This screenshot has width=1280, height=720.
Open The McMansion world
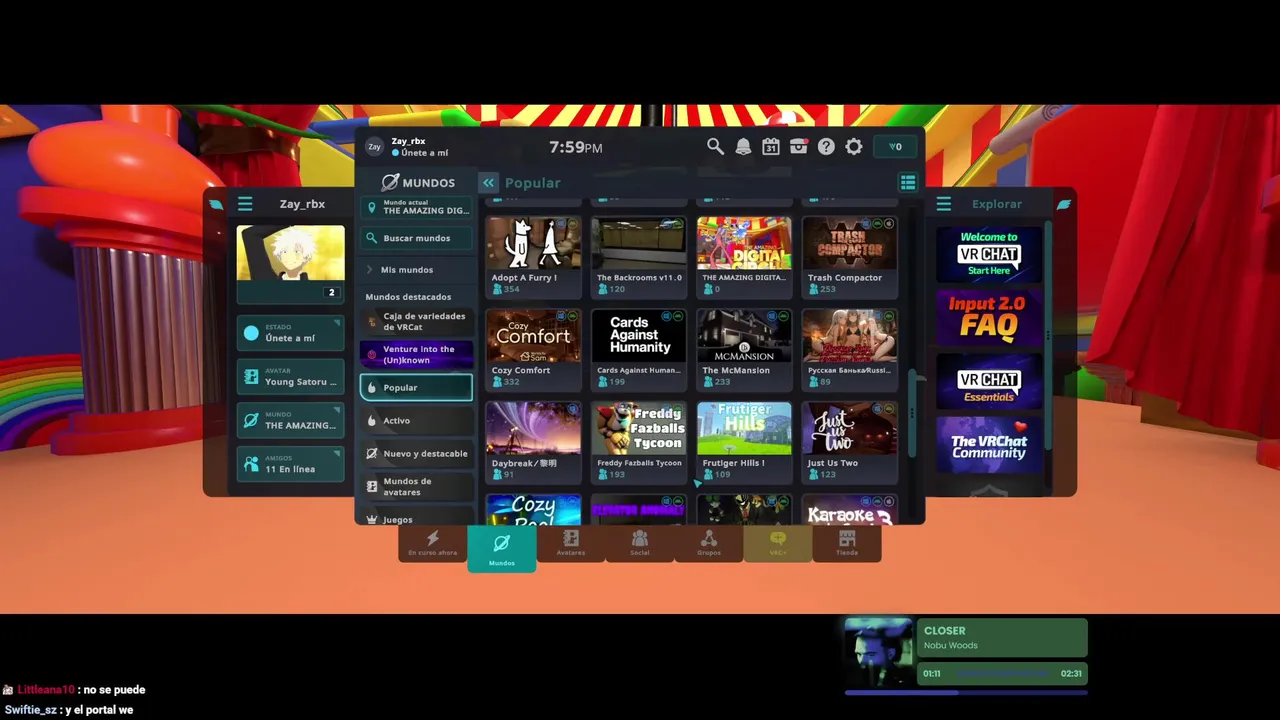tap(744, 349)
